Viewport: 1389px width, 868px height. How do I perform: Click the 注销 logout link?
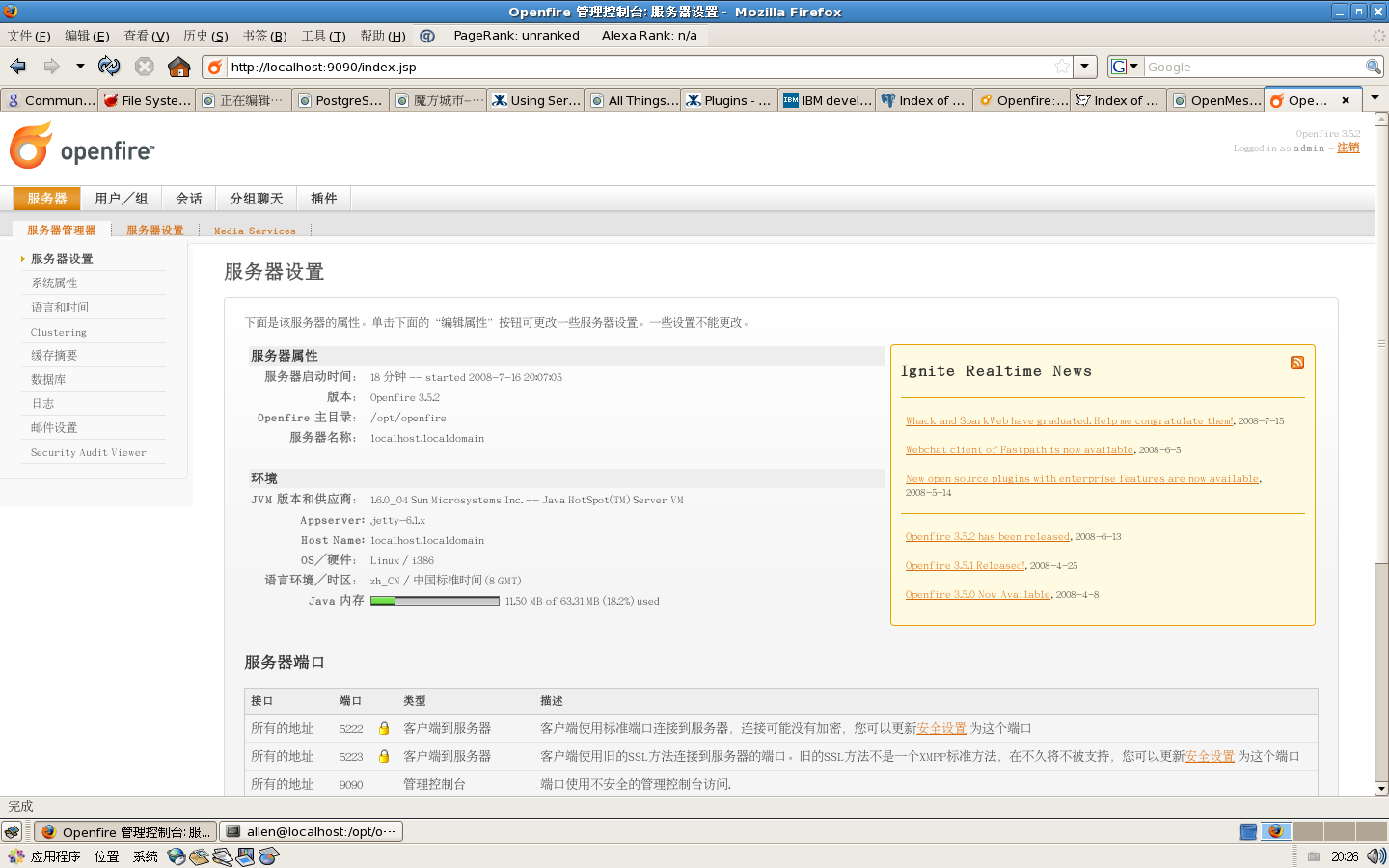pyautogui.click(x=1348, y=148)
